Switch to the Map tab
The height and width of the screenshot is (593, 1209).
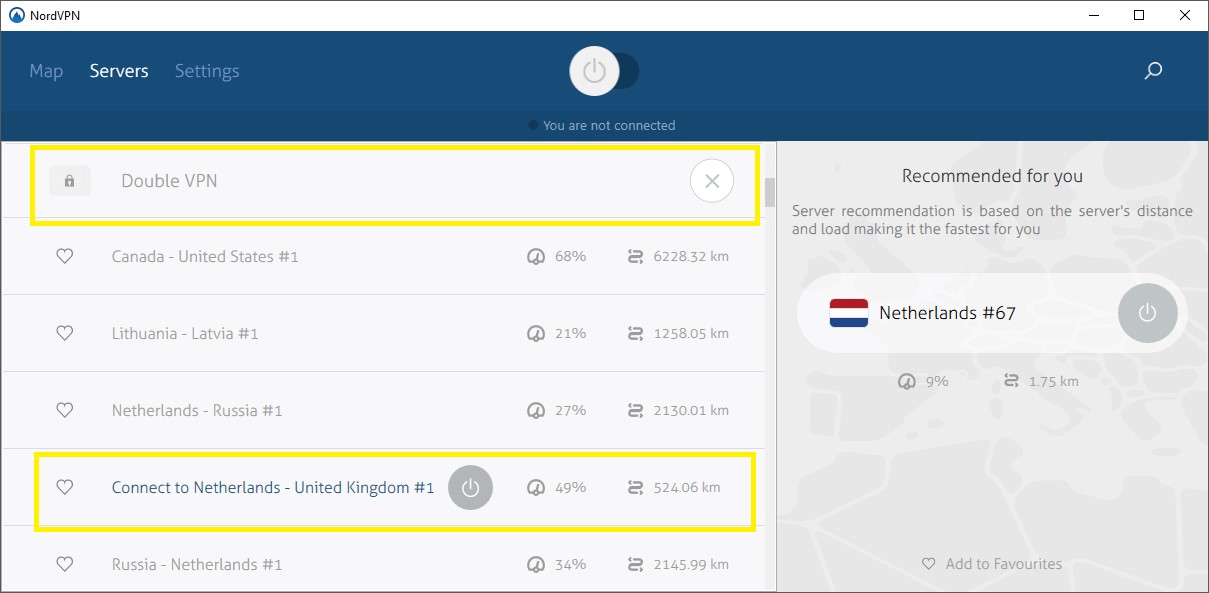click(x=46, y=71)
